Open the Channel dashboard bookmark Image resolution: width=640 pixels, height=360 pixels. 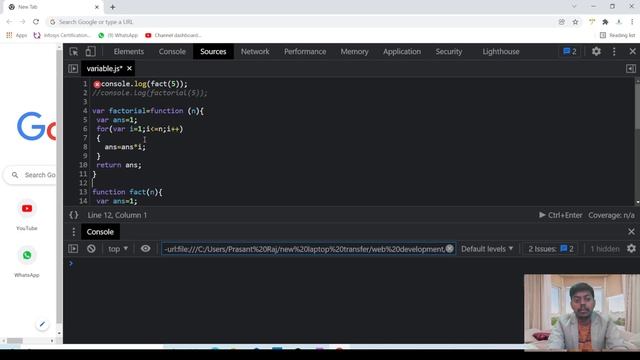173,36
